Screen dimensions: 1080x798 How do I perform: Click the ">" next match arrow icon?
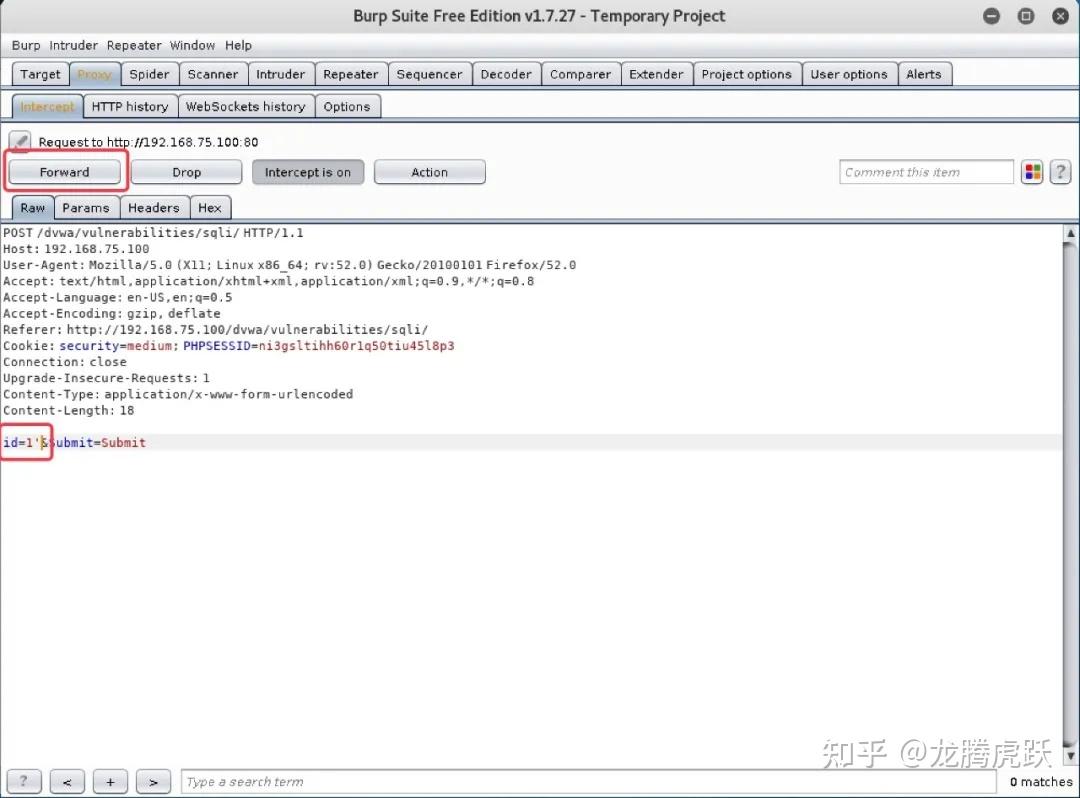tap(152, 781)
